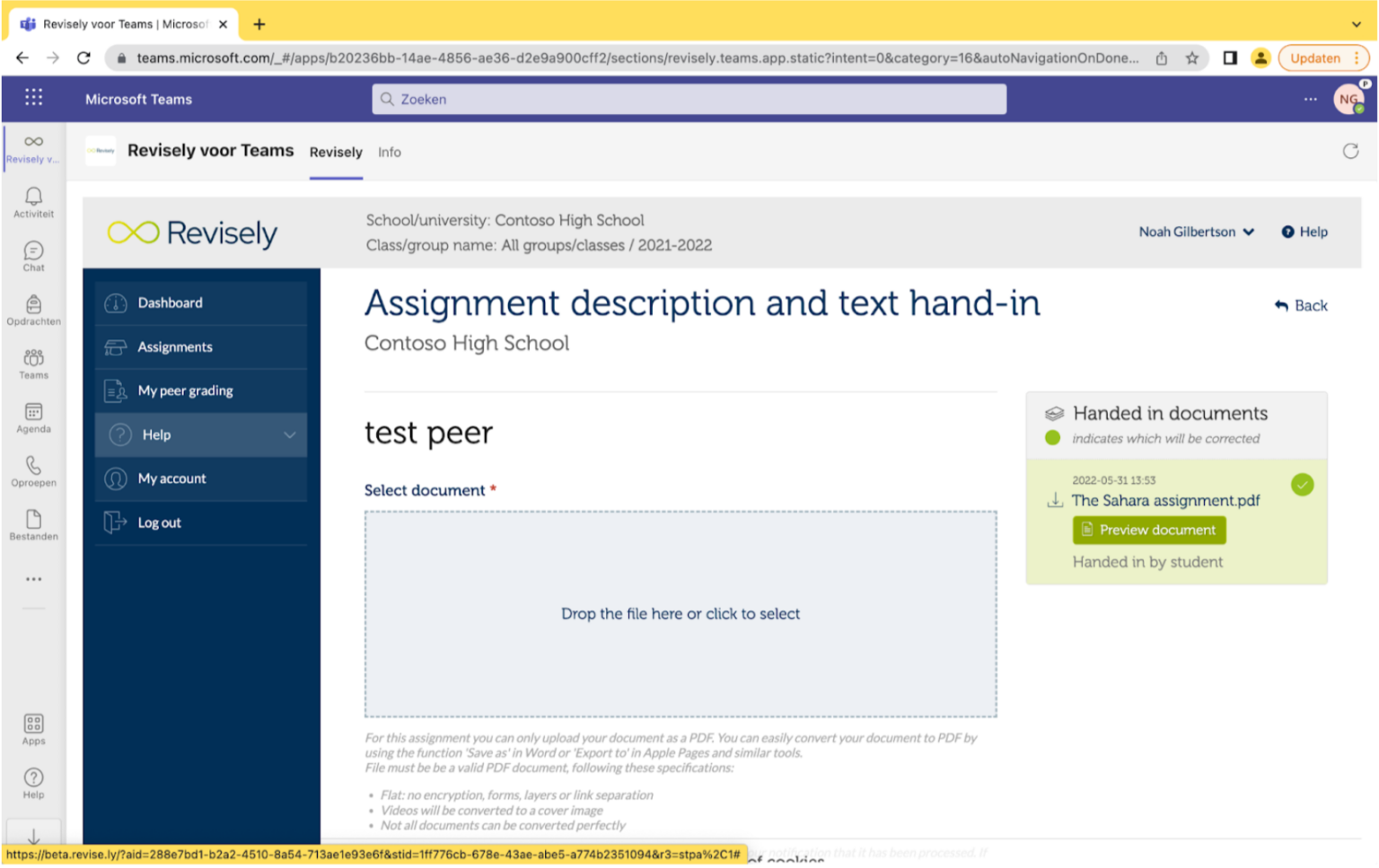Go Back from the assignment page
Image resolution: width=1379 pixels, height=868 pixels.
coord(1300,305)
